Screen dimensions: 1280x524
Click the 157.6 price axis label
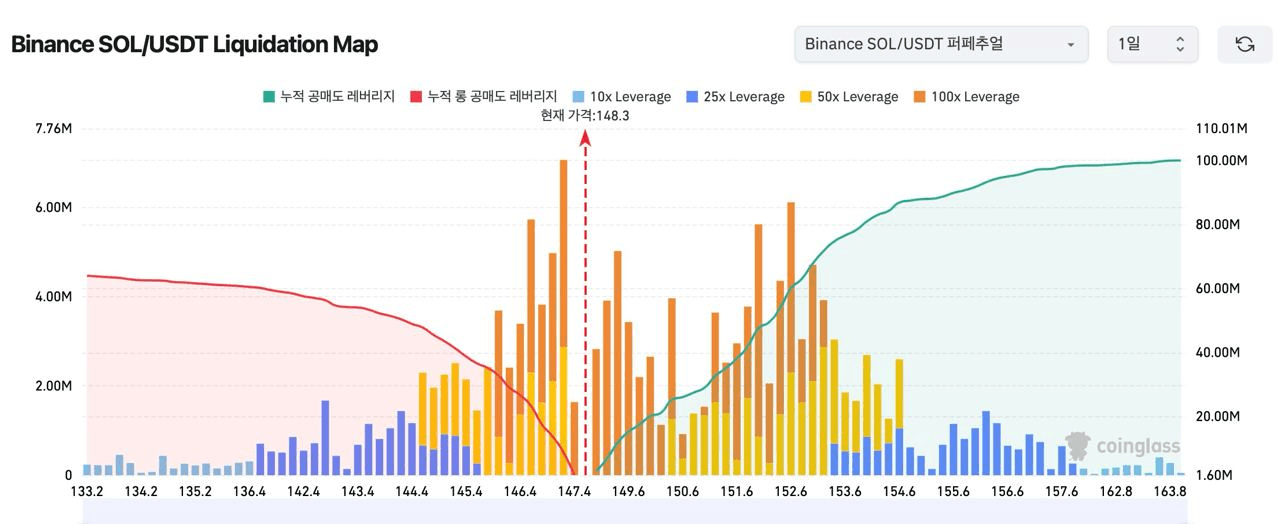point(1062,491)
